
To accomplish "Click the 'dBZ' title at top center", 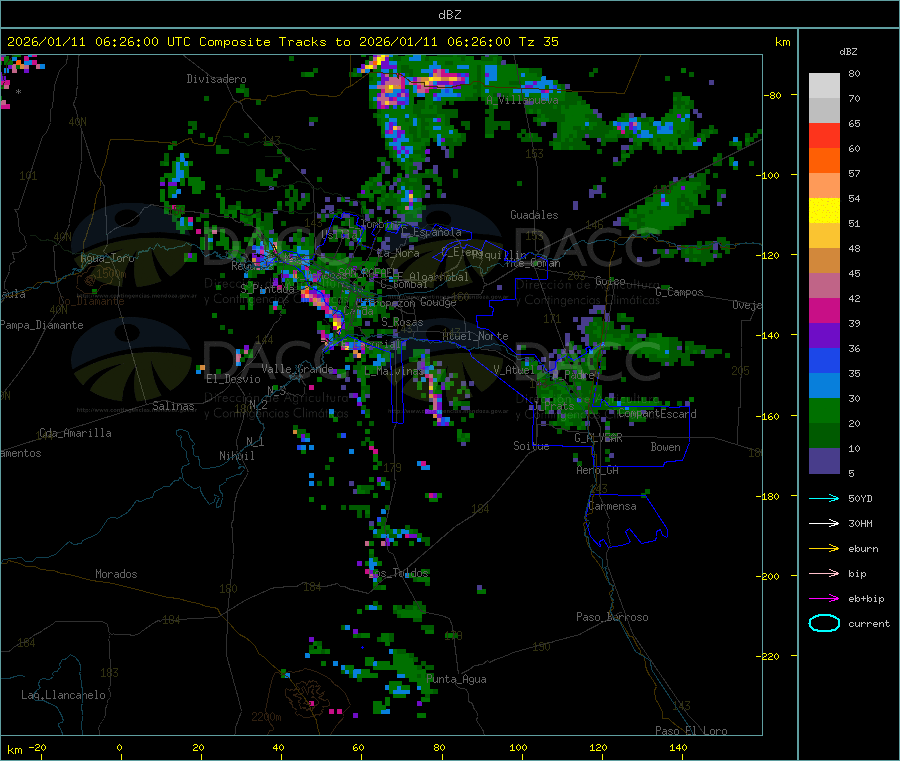I will pos(449,15).
